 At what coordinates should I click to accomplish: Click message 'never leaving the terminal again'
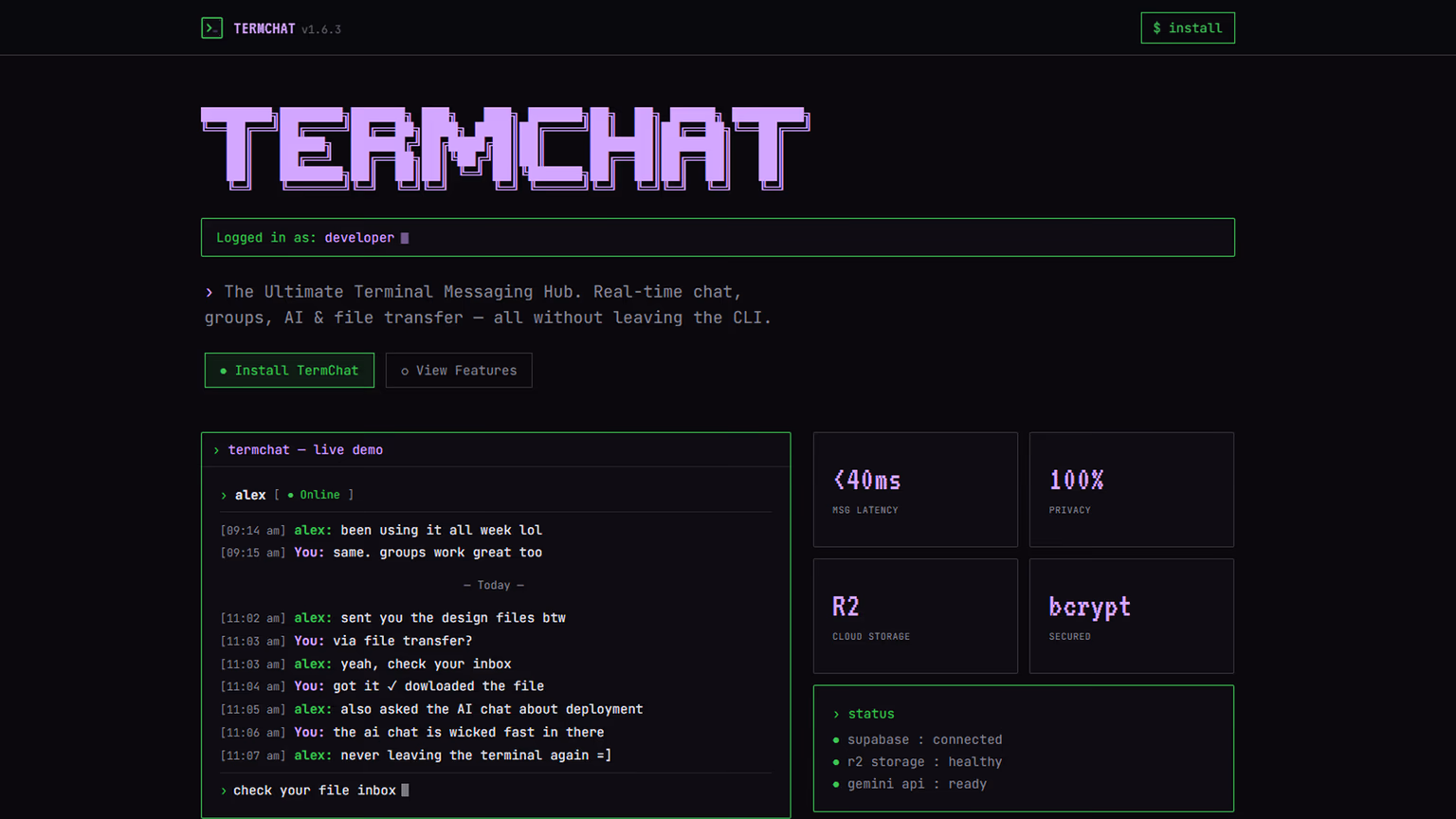(x=476, y=755)
